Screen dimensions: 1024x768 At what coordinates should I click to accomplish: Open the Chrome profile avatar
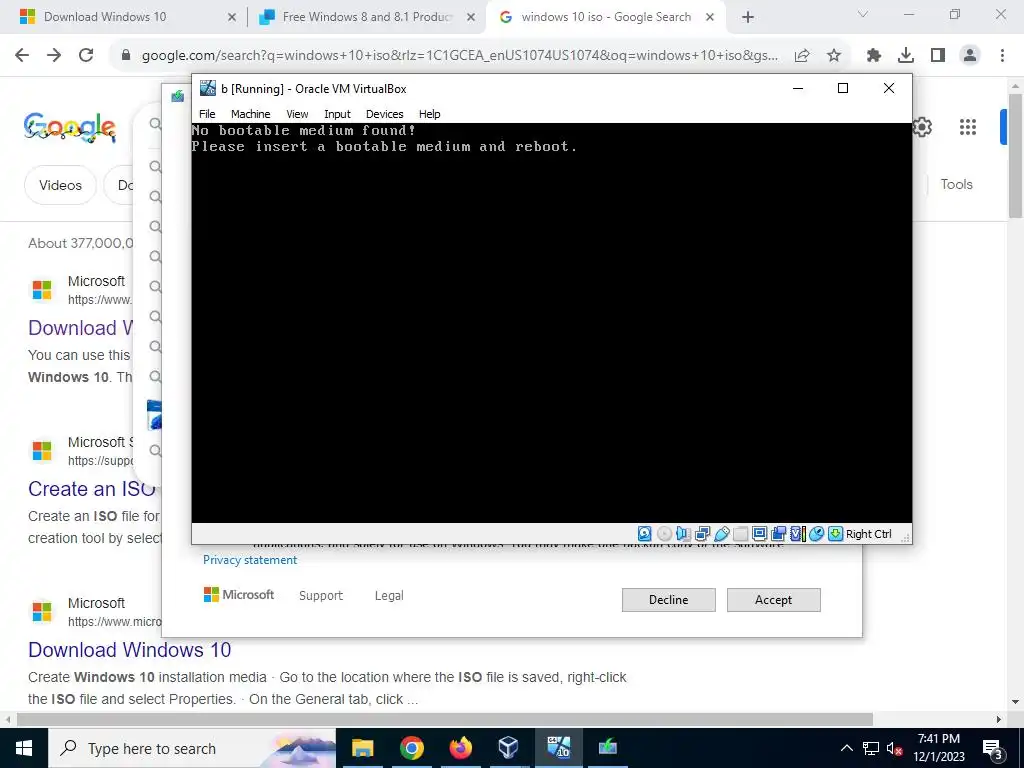tap(970, 56)
